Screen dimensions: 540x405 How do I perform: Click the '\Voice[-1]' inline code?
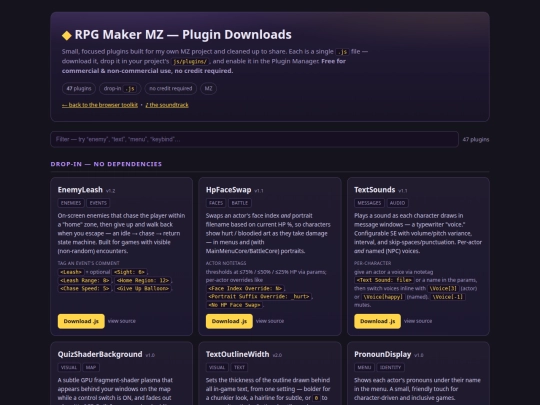click(448, 297)
